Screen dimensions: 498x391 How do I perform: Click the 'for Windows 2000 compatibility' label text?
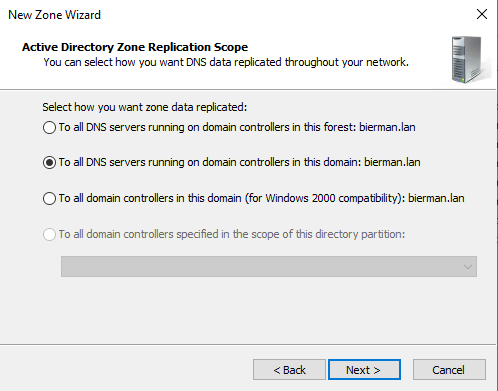tap(323, 198)
